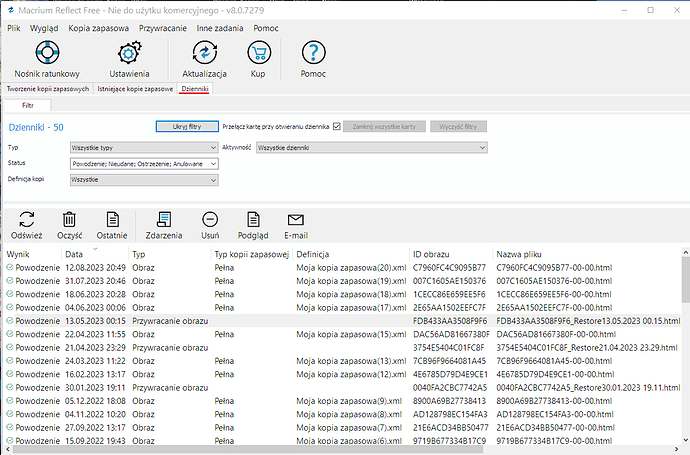The image size is (690, 455).
Task: Click the scroll right arrow at list bottom
Action: click(677, 450)
